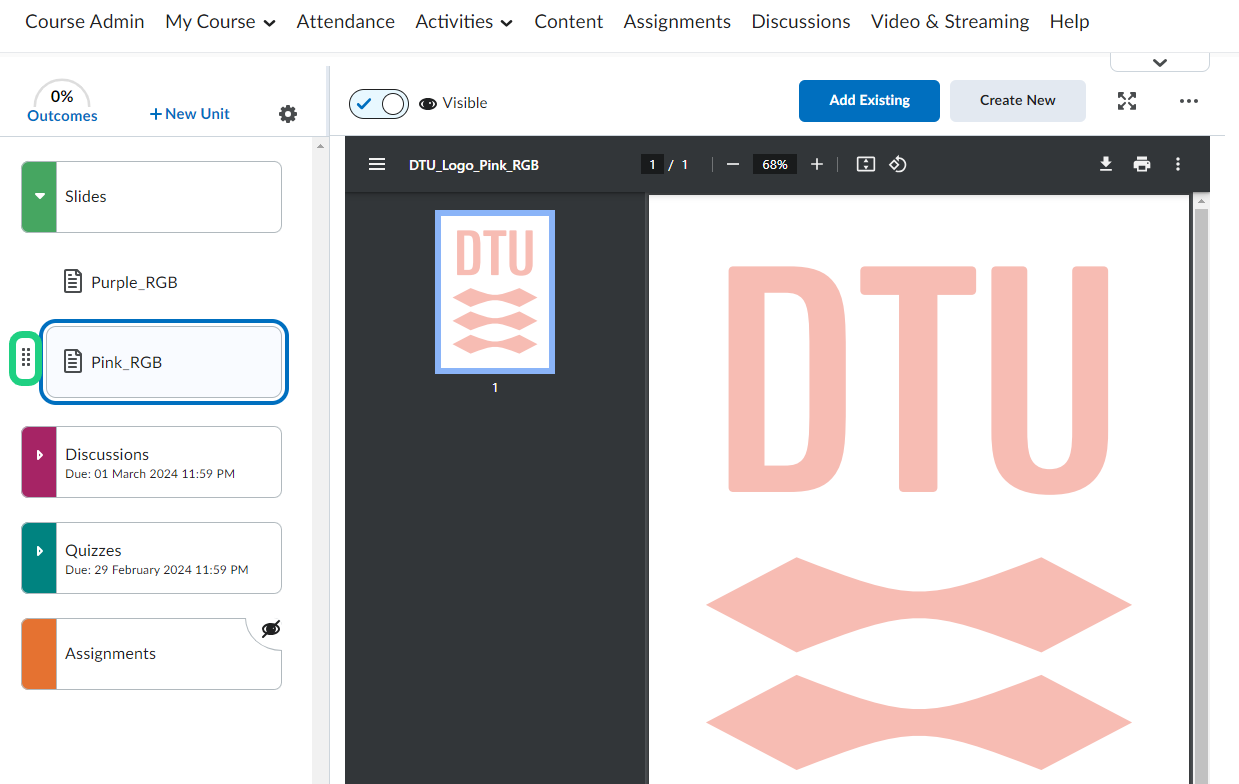Grab the drag handle beside Pink_RGB
Image resolution: width=1239 pixels, height=784 pixels.
[26, 359]
